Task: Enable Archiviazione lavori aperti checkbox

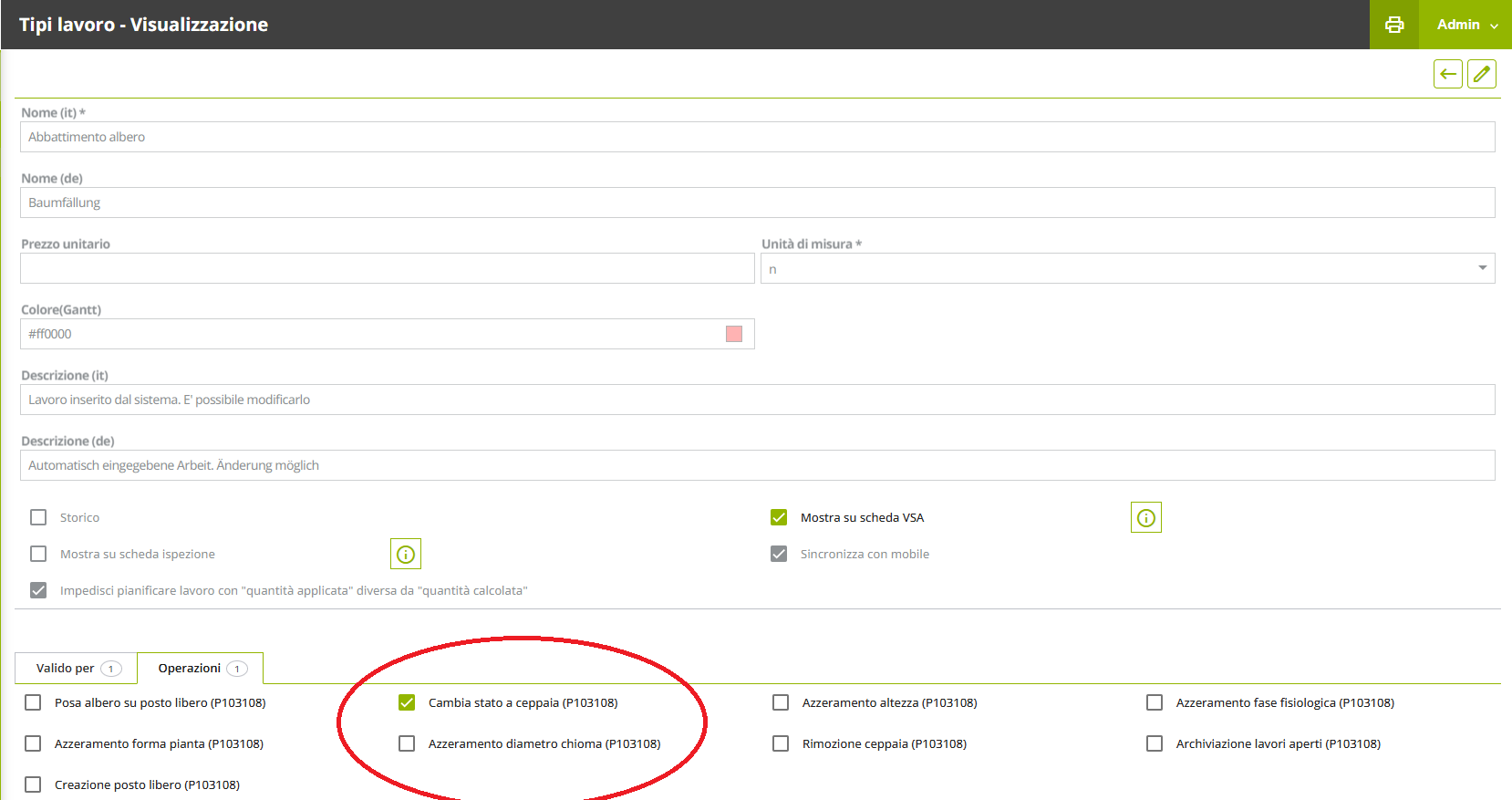Action: pos(1155,744)
